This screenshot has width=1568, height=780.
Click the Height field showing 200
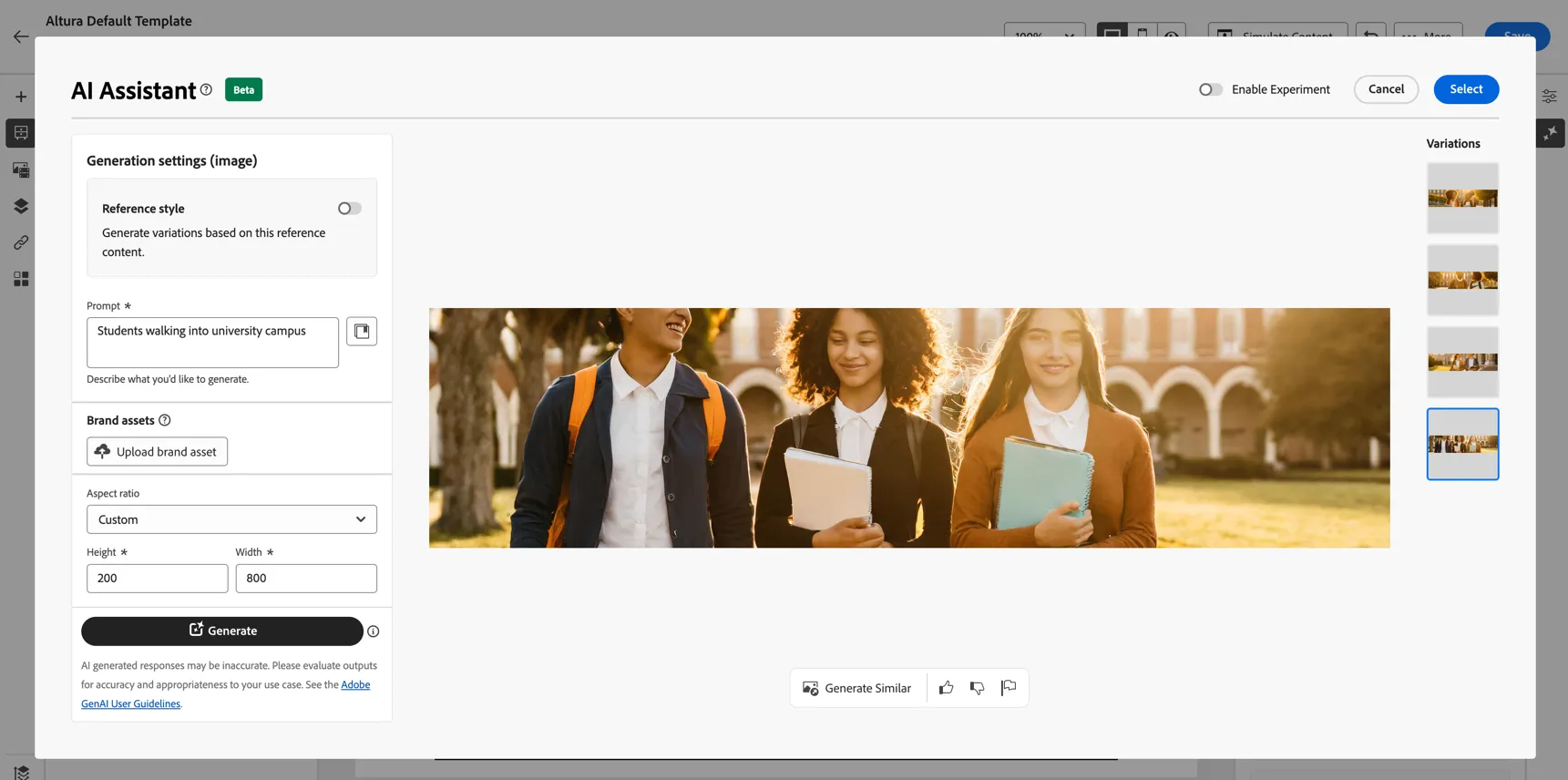[157, 579]
